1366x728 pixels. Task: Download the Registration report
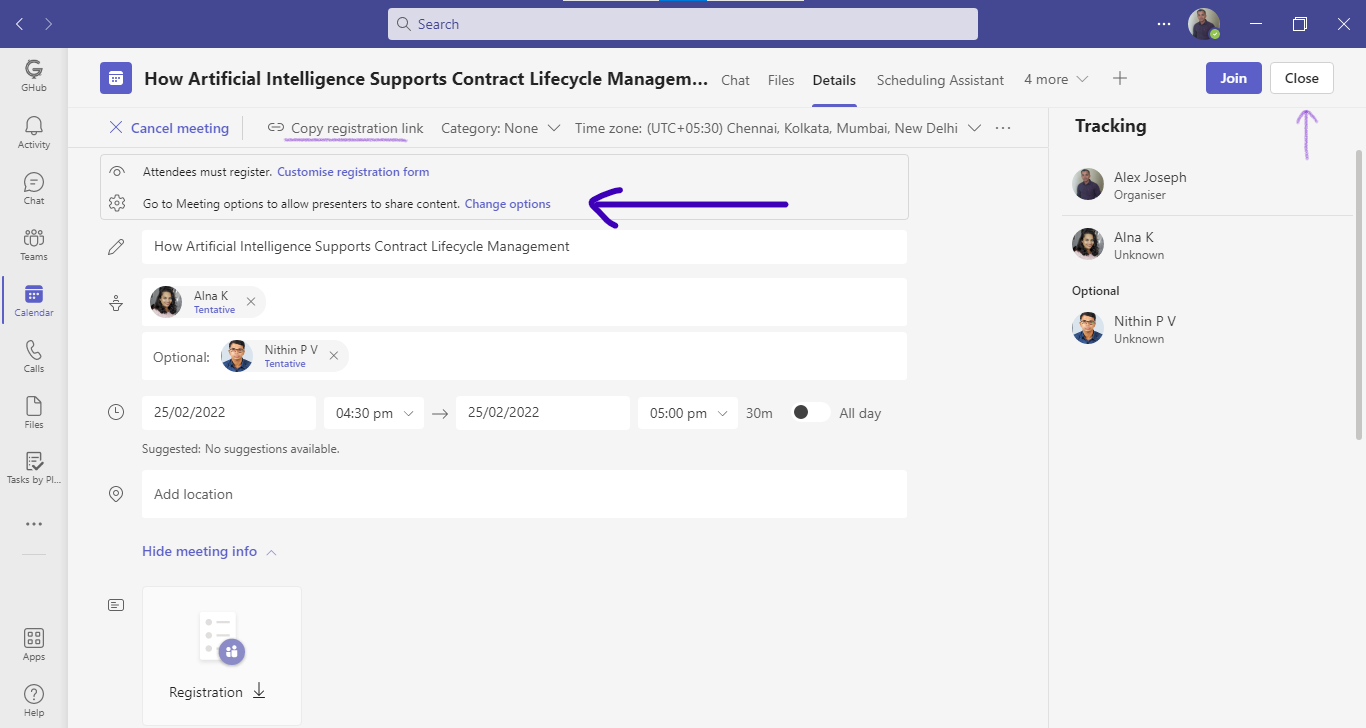point(259,691)
